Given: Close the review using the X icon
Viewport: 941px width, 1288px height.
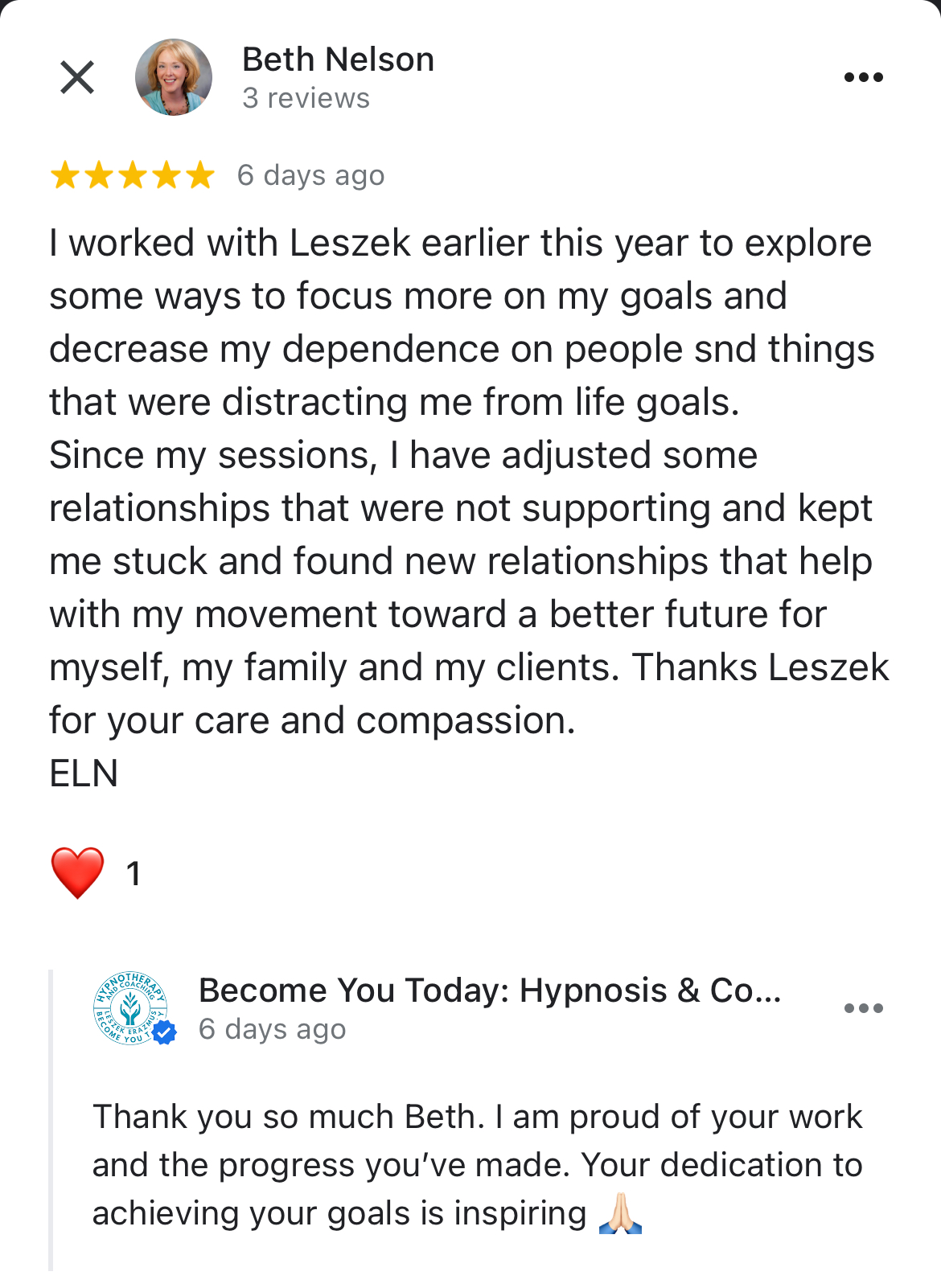Looking at the screenshot, I should click(77, 77).
